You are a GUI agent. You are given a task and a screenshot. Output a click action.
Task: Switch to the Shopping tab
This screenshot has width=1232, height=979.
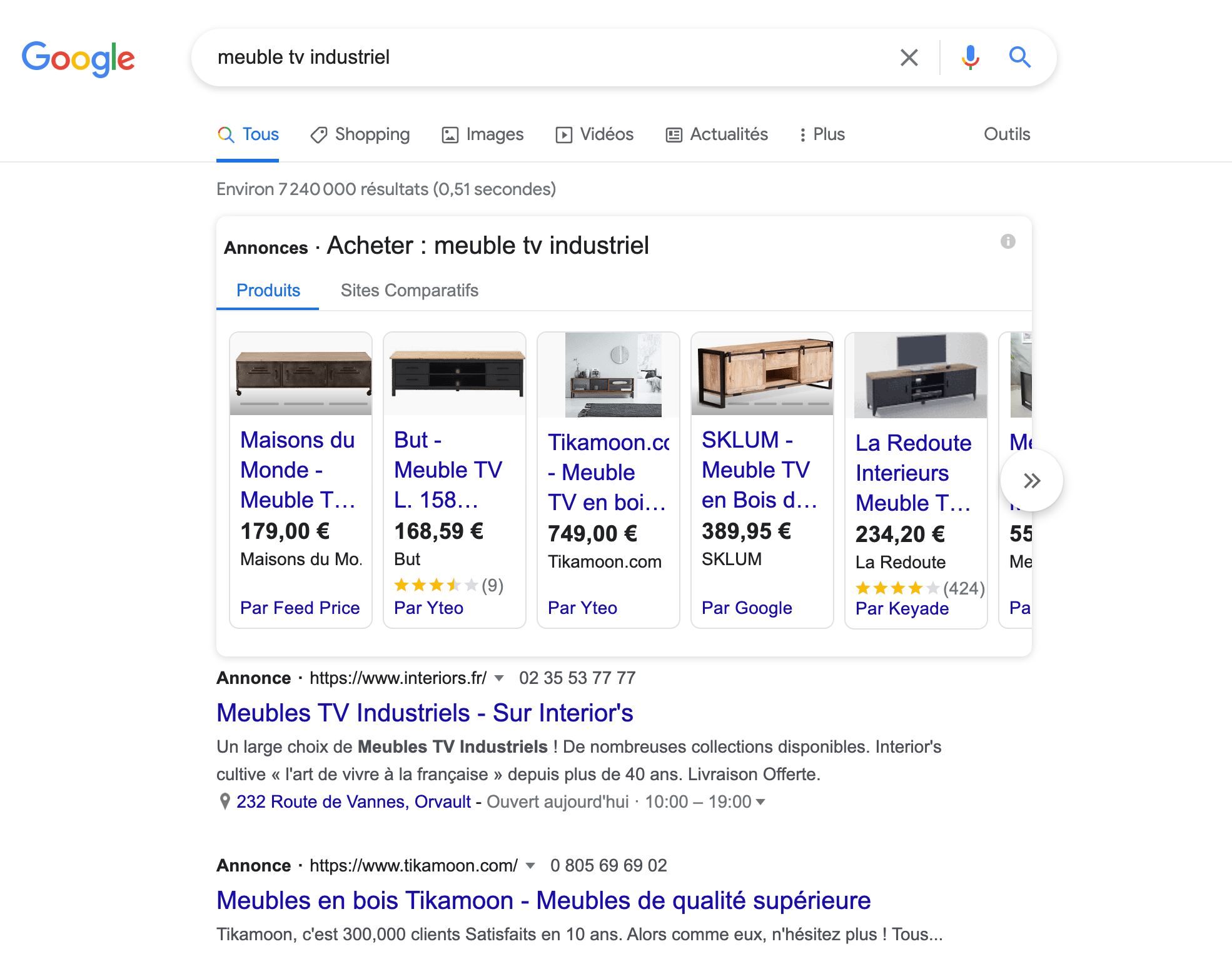[x=360, y=134]
